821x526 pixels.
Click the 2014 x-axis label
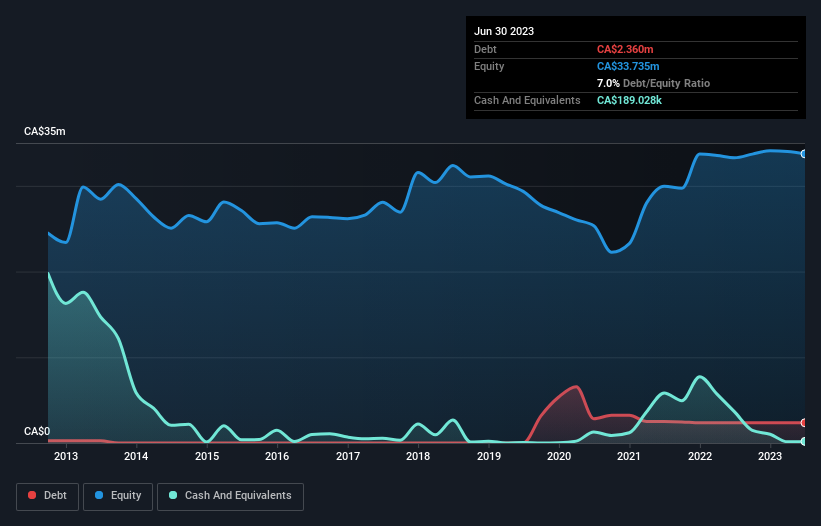point(136,456)
